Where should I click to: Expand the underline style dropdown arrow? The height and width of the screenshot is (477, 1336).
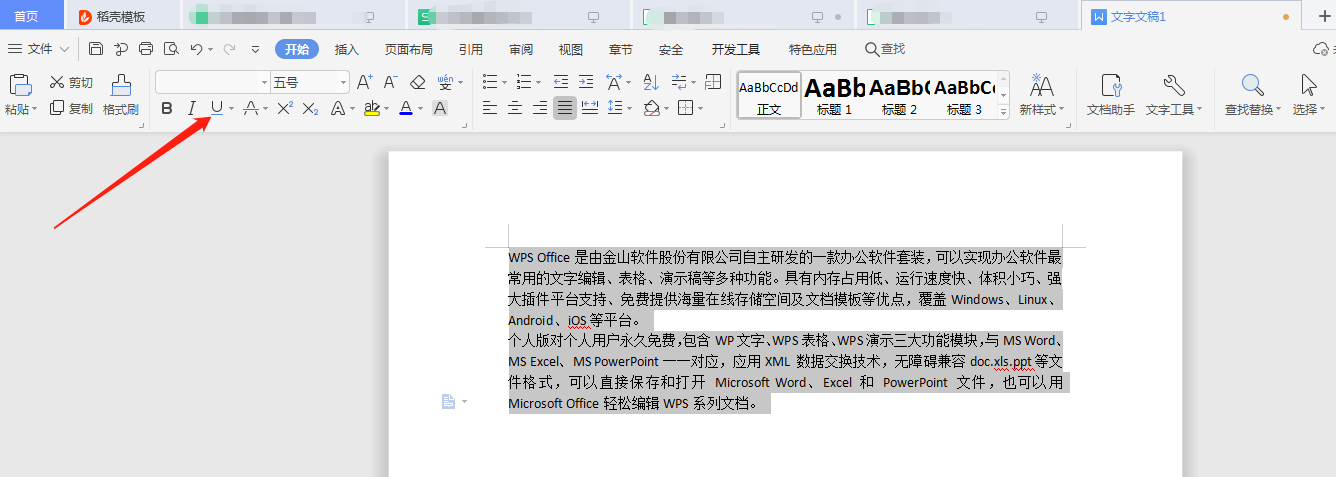231,108
